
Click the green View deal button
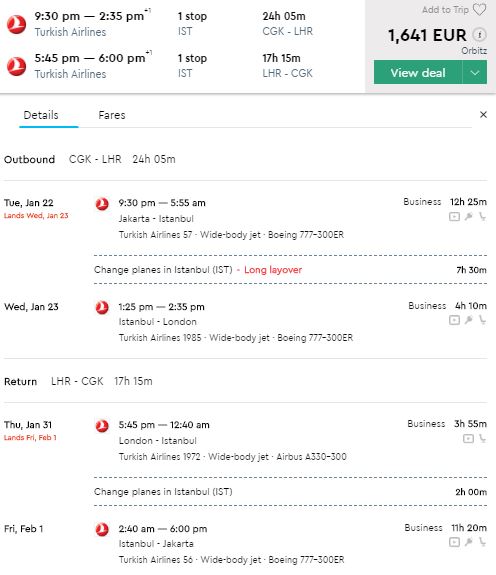(418, 73)
